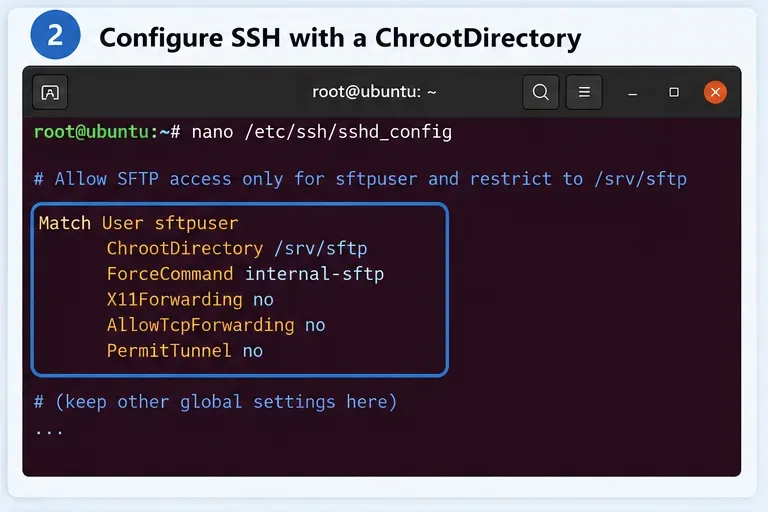768x512 pixels.
Task: Click the Match User sftpuser line
Action: click(139, 223)
